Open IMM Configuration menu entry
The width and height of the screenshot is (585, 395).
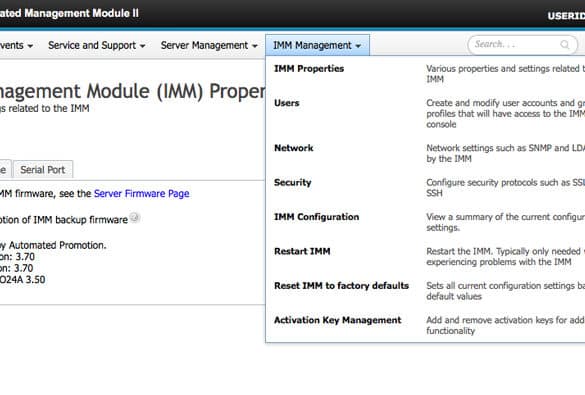(x=316, y=217)
